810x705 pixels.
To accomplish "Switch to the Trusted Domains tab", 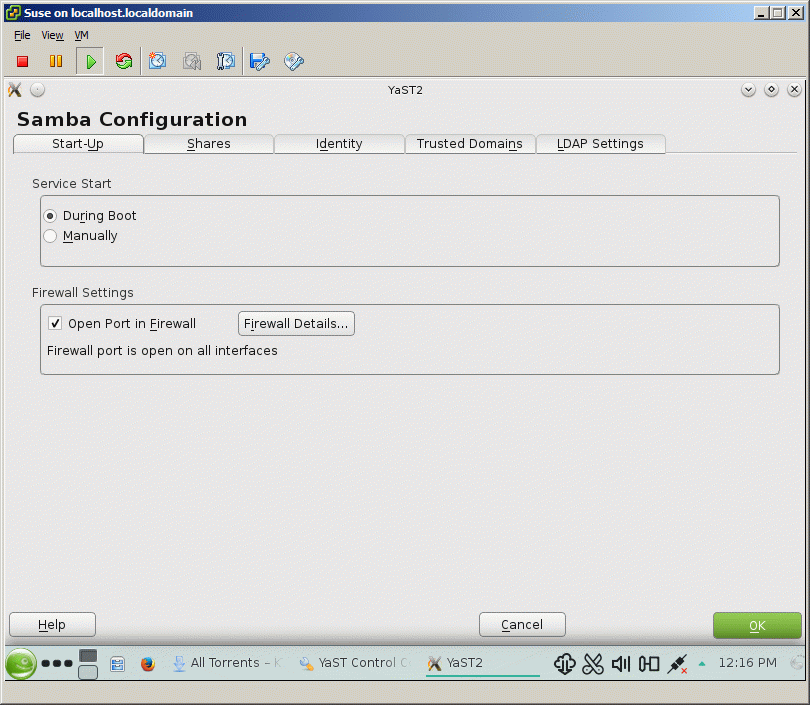I will pos(470,144).
